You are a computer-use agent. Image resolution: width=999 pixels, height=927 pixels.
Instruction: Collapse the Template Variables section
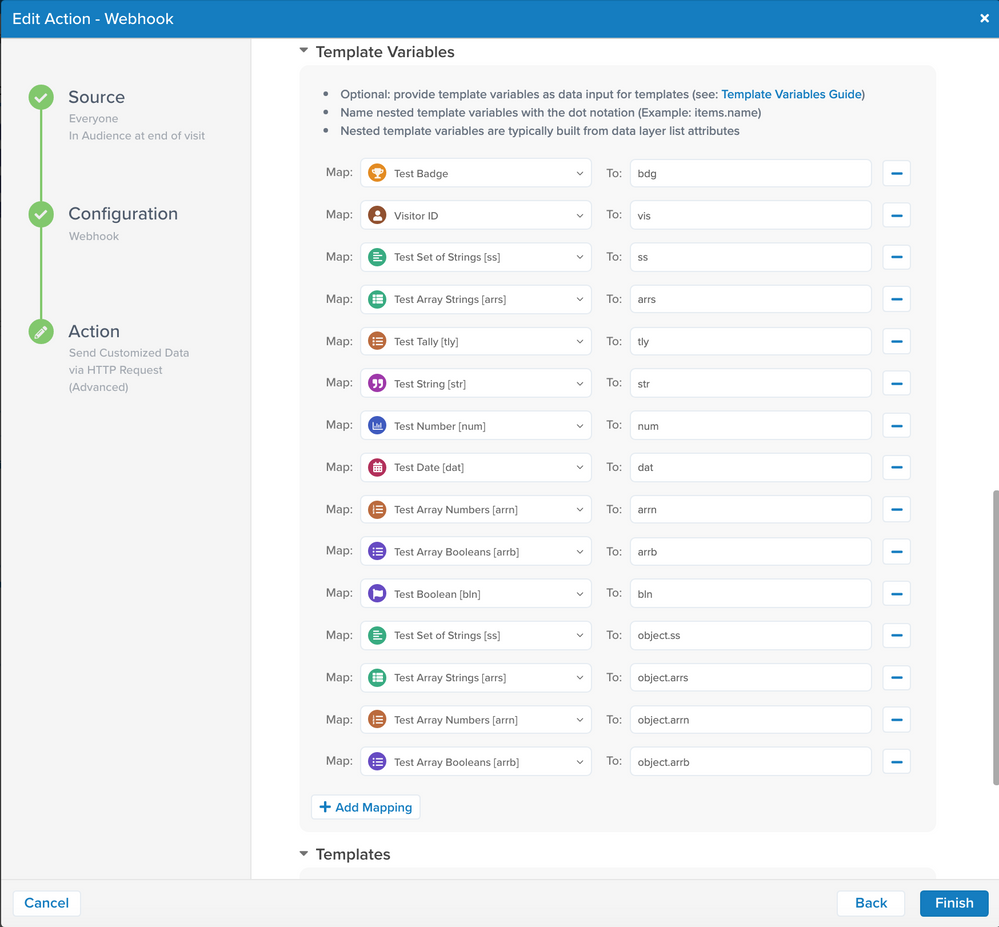pos(304,51)
